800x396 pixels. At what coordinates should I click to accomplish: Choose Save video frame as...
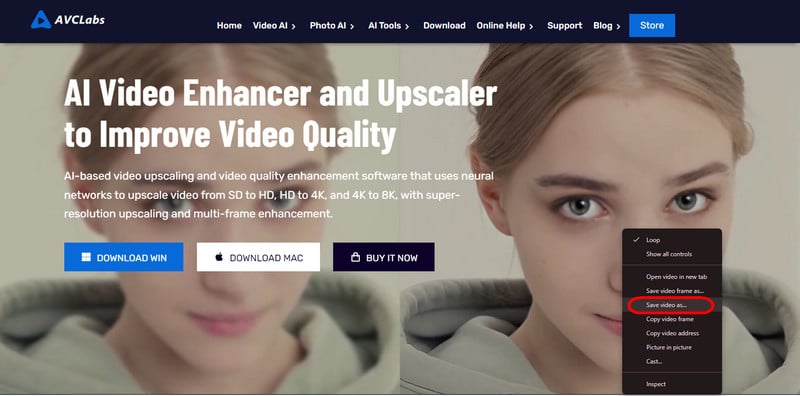(x=672, y=290)
